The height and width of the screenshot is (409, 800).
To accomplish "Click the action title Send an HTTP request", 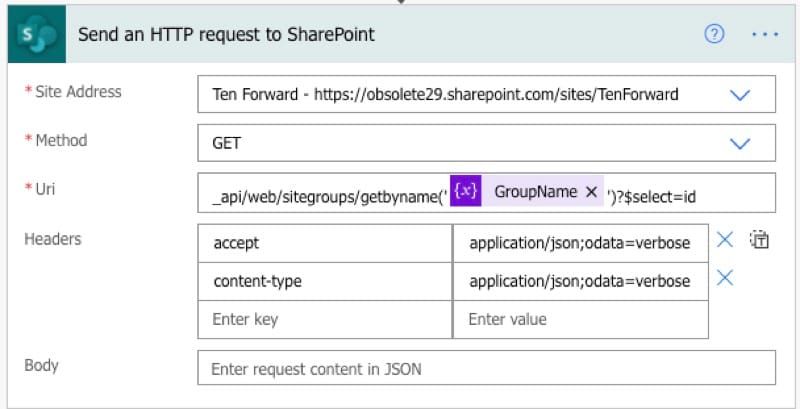I will tap(227, 35).
